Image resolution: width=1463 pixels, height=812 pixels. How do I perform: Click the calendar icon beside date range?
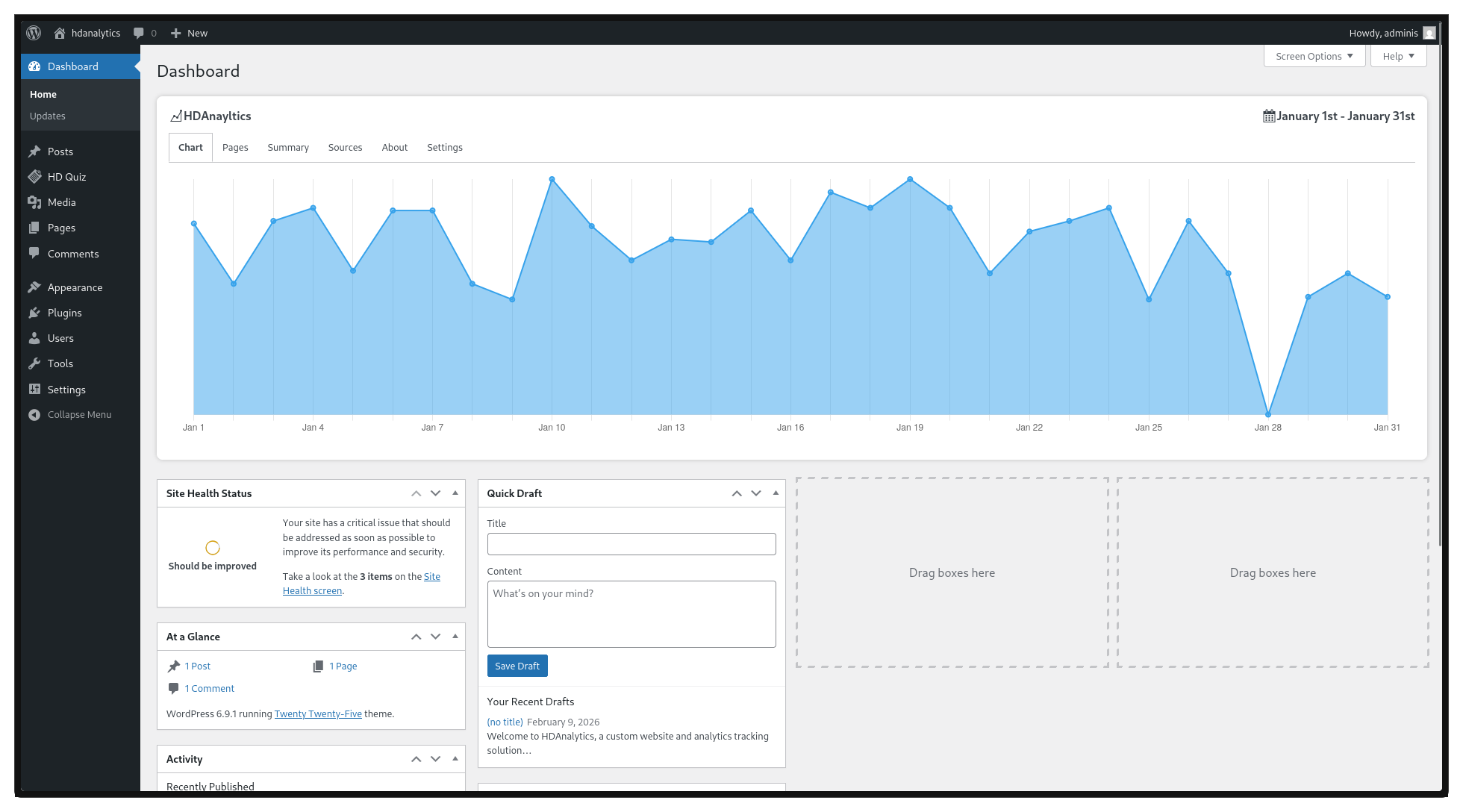tap(1268, 116)
